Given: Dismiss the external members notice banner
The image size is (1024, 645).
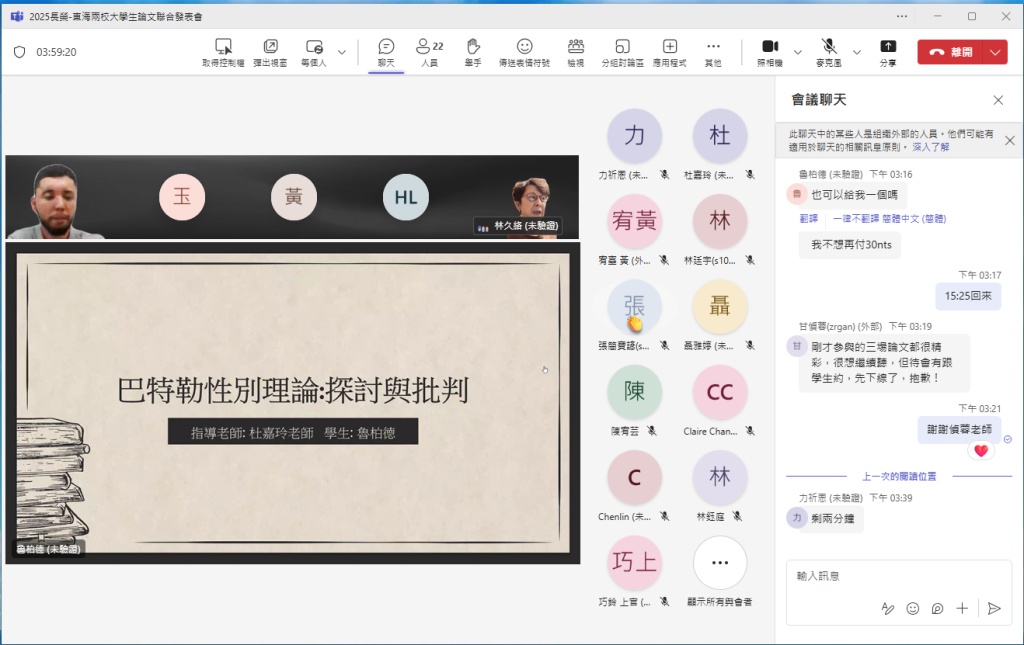Looking at the screenshot, I should click(x=1010, y=140).
